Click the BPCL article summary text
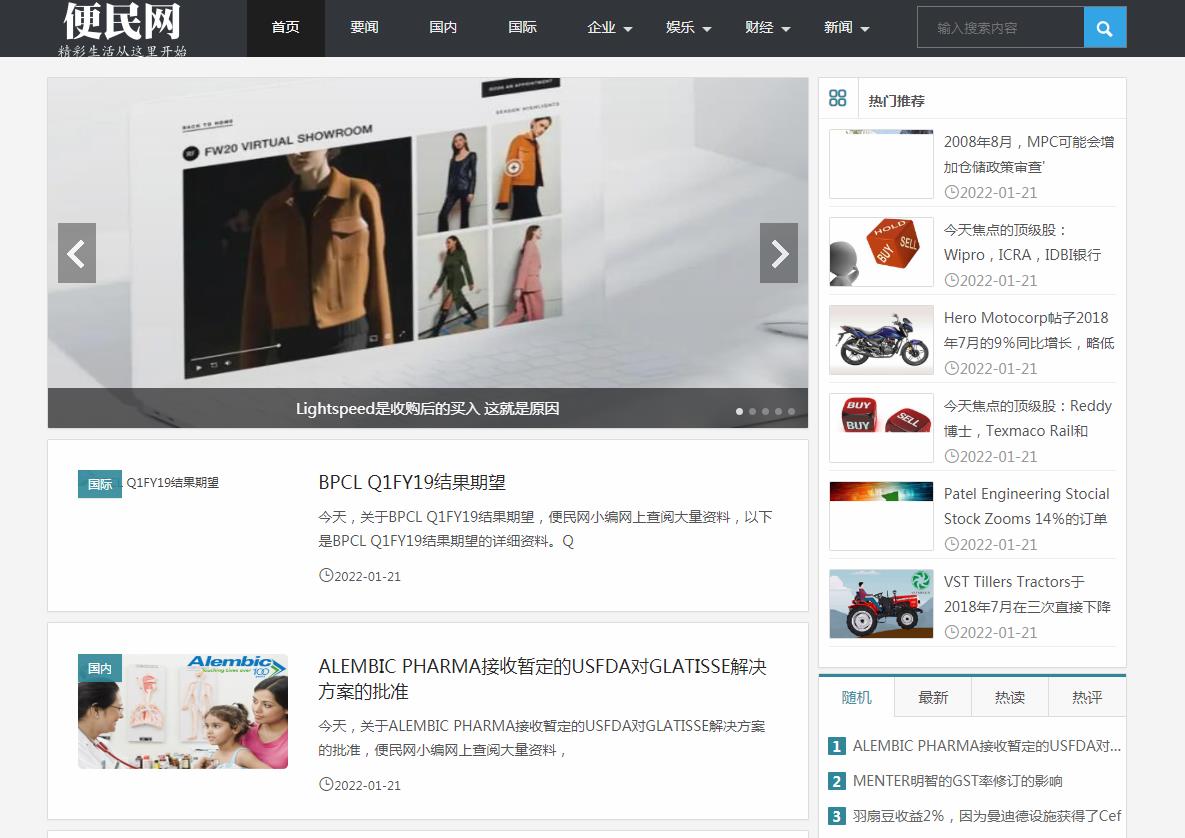1185x838 pixels. click(x=545, y=529)
